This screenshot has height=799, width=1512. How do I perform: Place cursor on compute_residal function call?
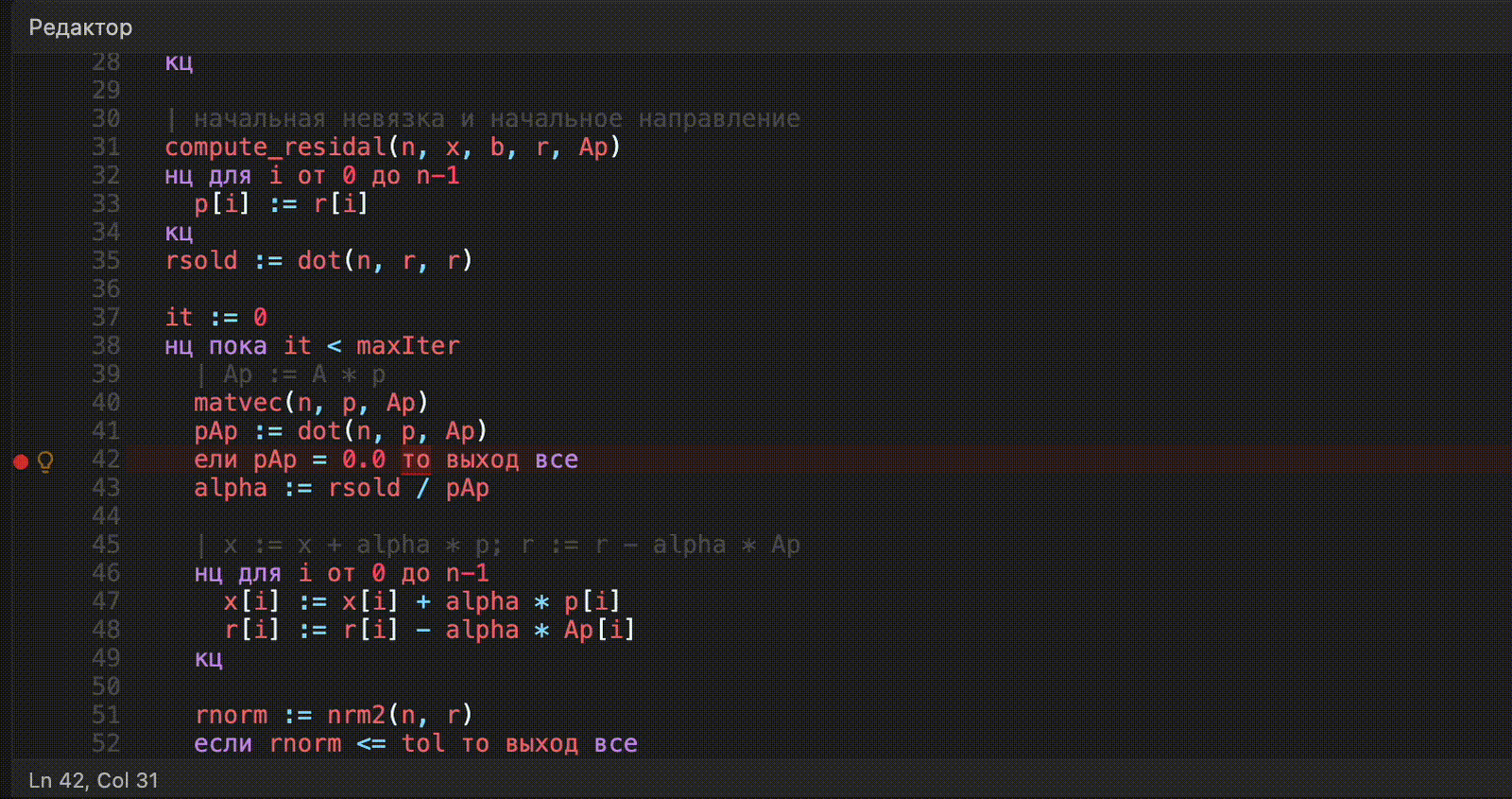pyautogui.click(x=275, y=148)
